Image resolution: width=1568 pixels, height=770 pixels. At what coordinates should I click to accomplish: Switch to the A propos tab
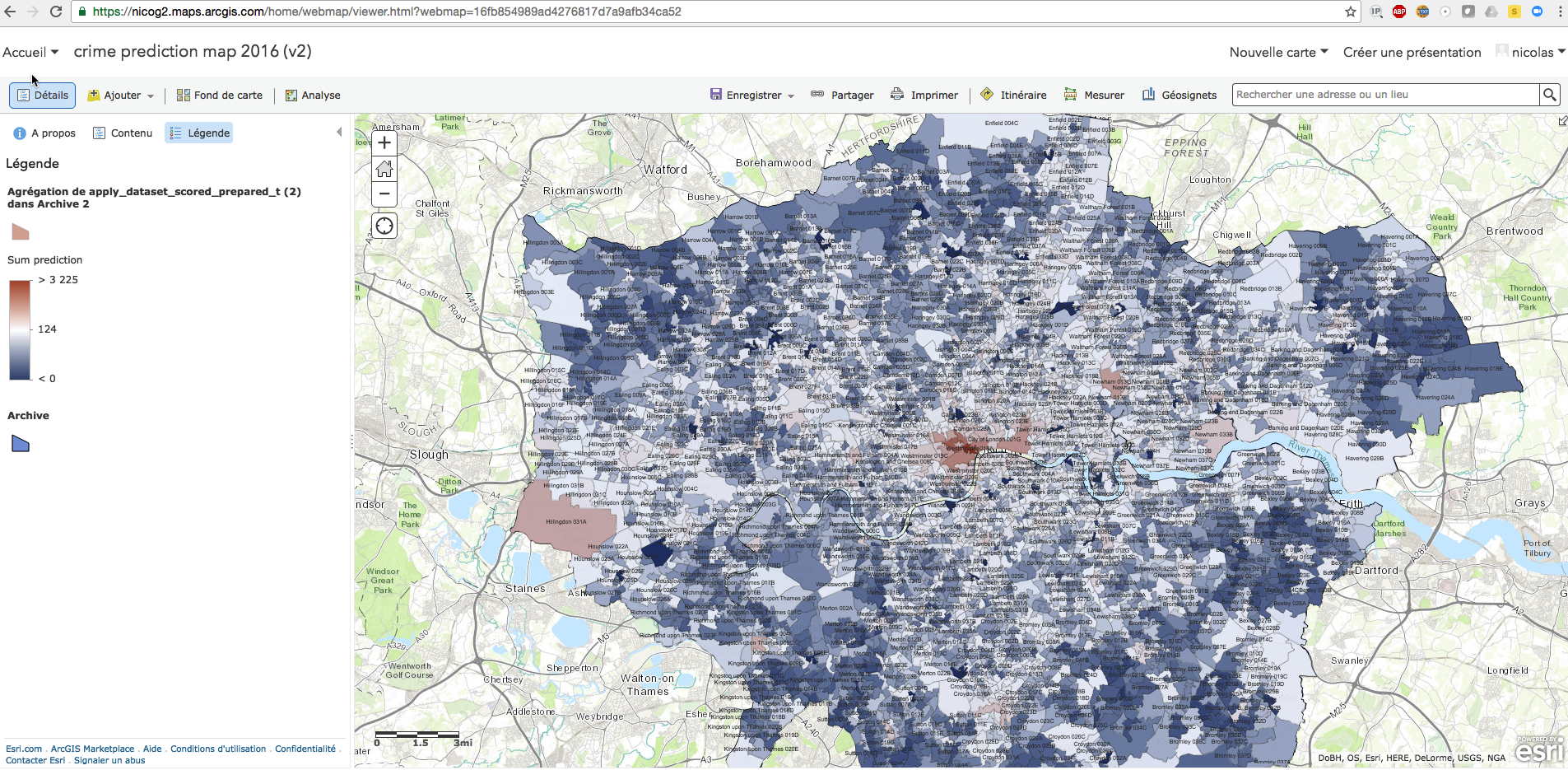coord(44,133)
